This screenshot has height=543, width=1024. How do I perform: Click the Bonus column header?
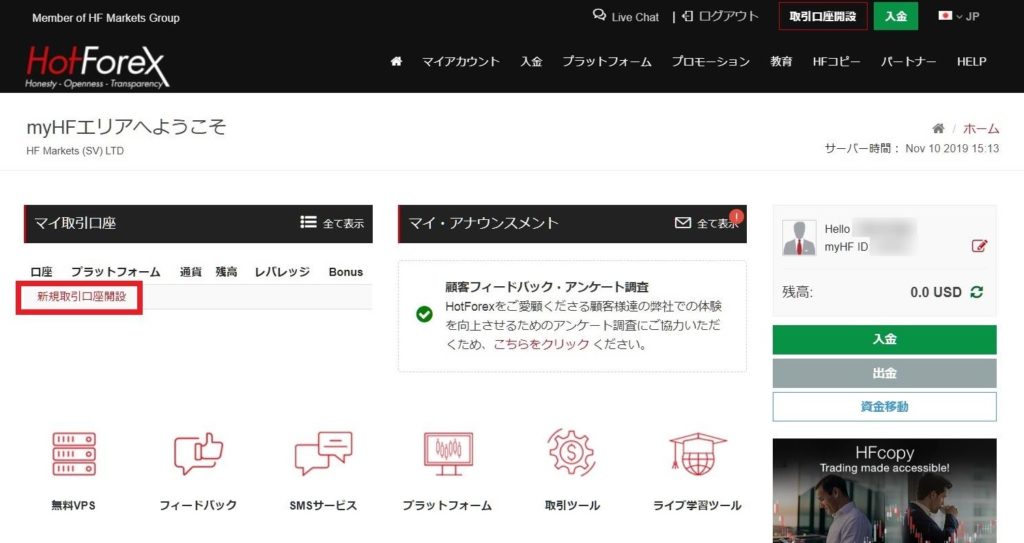[345, 272]
